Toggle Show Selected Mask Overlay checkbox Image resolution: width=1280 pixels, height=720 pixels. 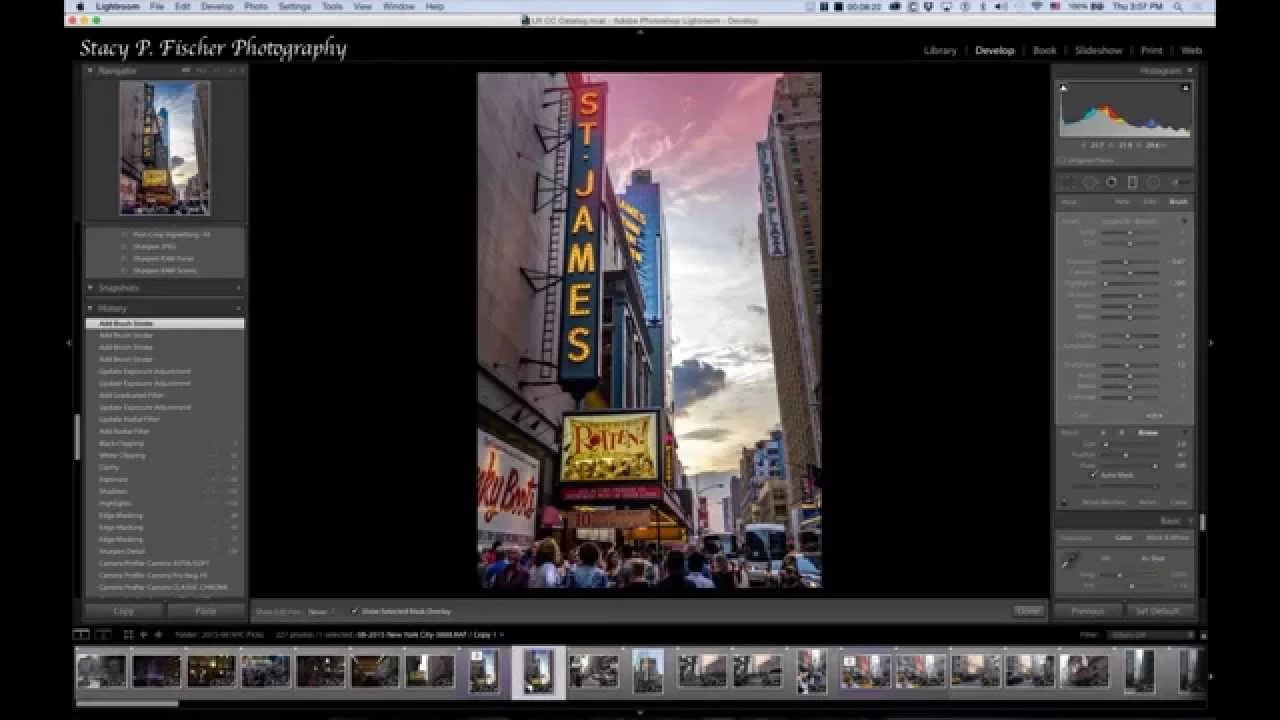[x=354, y=610]
